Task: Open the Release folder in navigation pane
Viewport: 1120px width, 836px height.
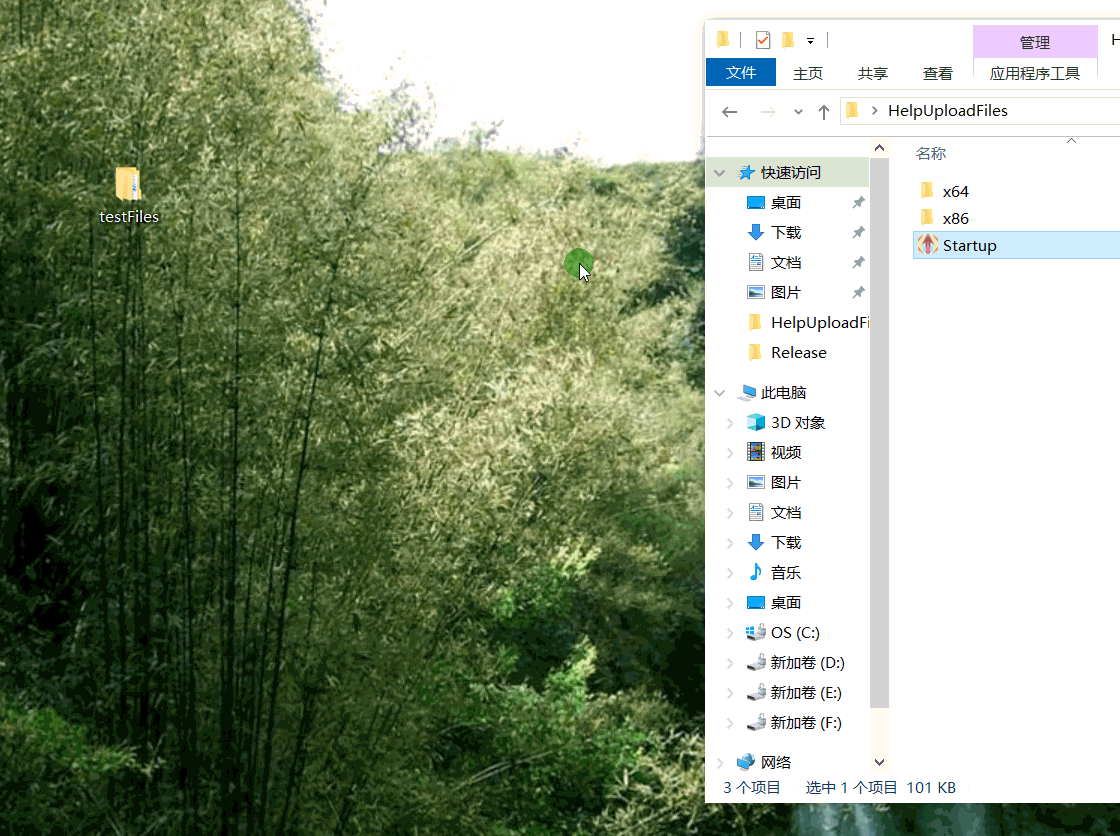Action: click(x=799, y=352)
